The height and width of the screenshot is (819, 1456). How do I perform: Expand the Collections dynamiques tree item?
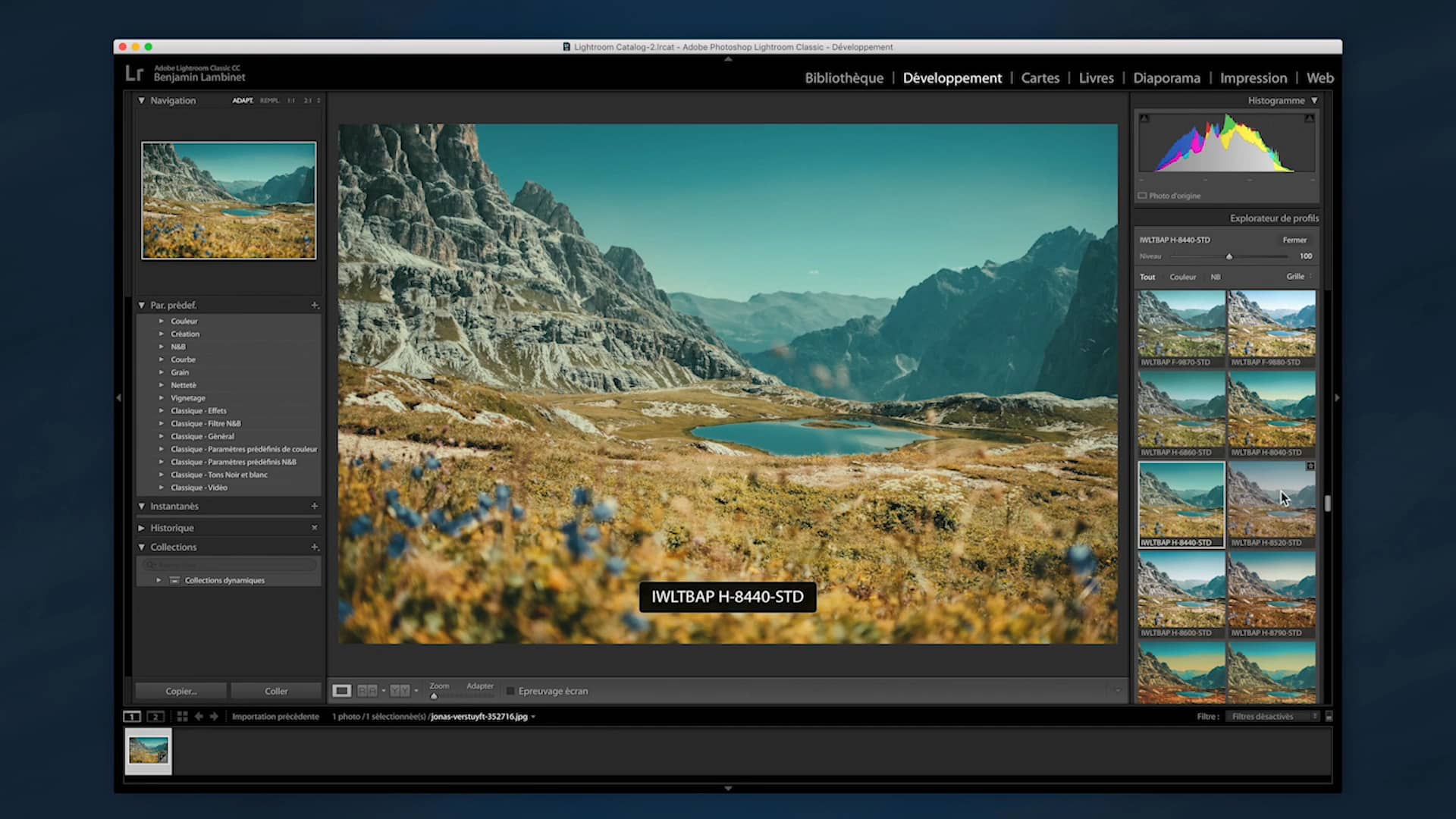pyautogui.click(x=159, y=580)
